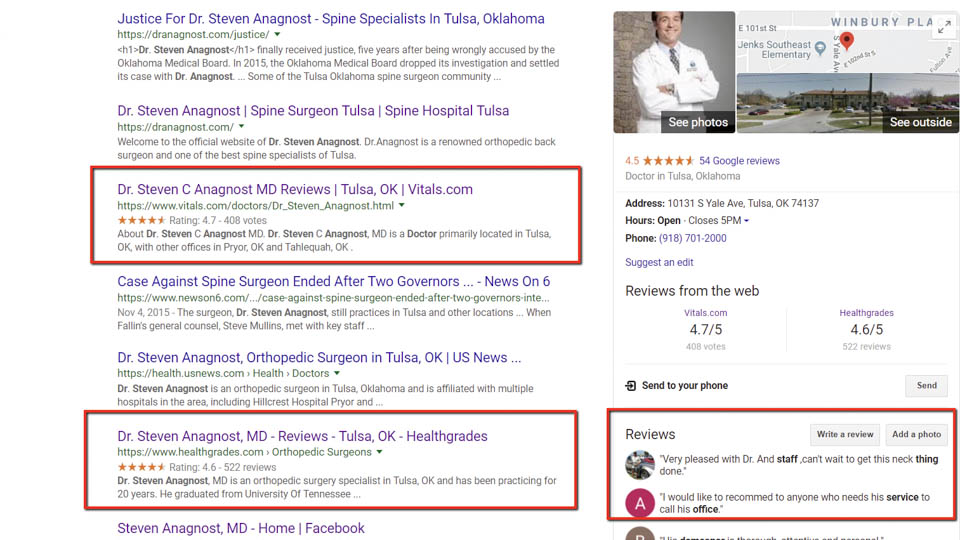Screen dimensions: 960x540
Task: Click Suggest an edit link
Action: (659, 263)
